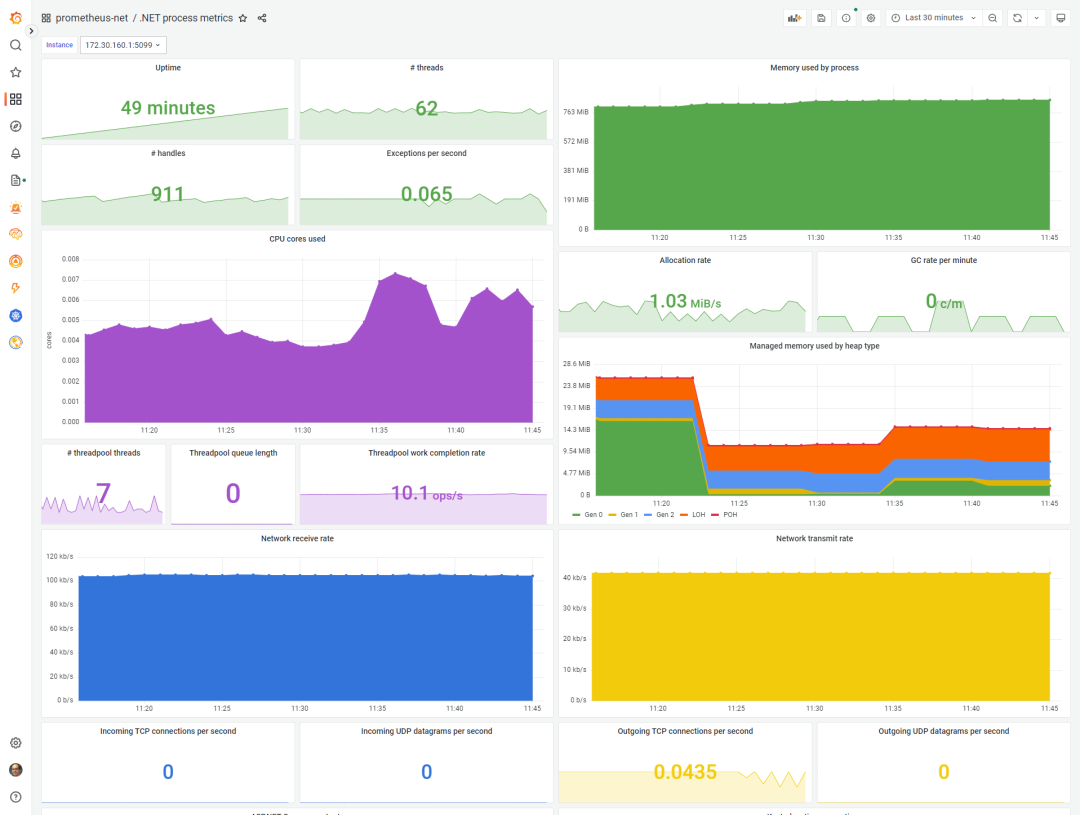
Task: Open the CPU cores used panel title
Action: pyautogui.click(x=297, y=239)
